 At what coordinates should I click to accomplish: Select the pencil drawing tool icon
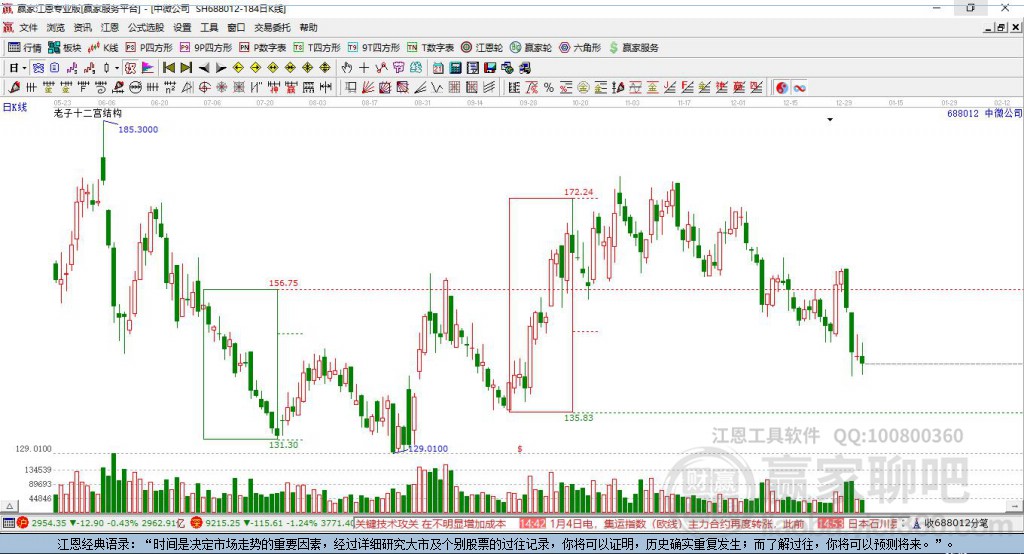click(x=14, y=88)
